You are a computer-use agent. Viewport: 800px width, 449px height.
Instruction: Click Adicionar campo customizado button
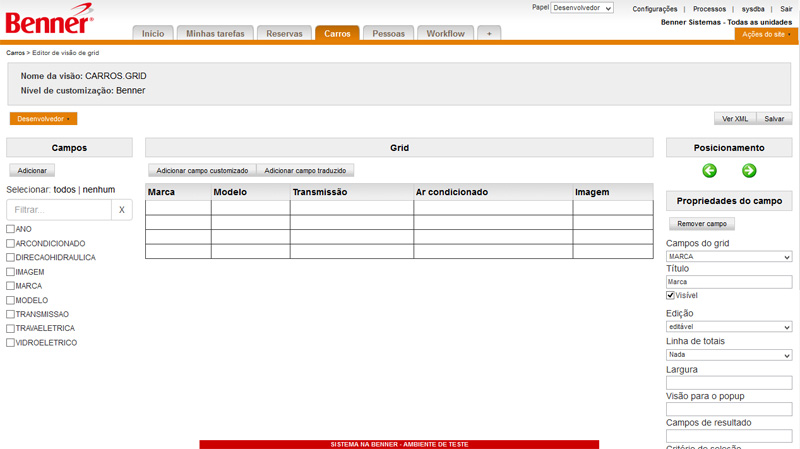(x=202, y=171)
